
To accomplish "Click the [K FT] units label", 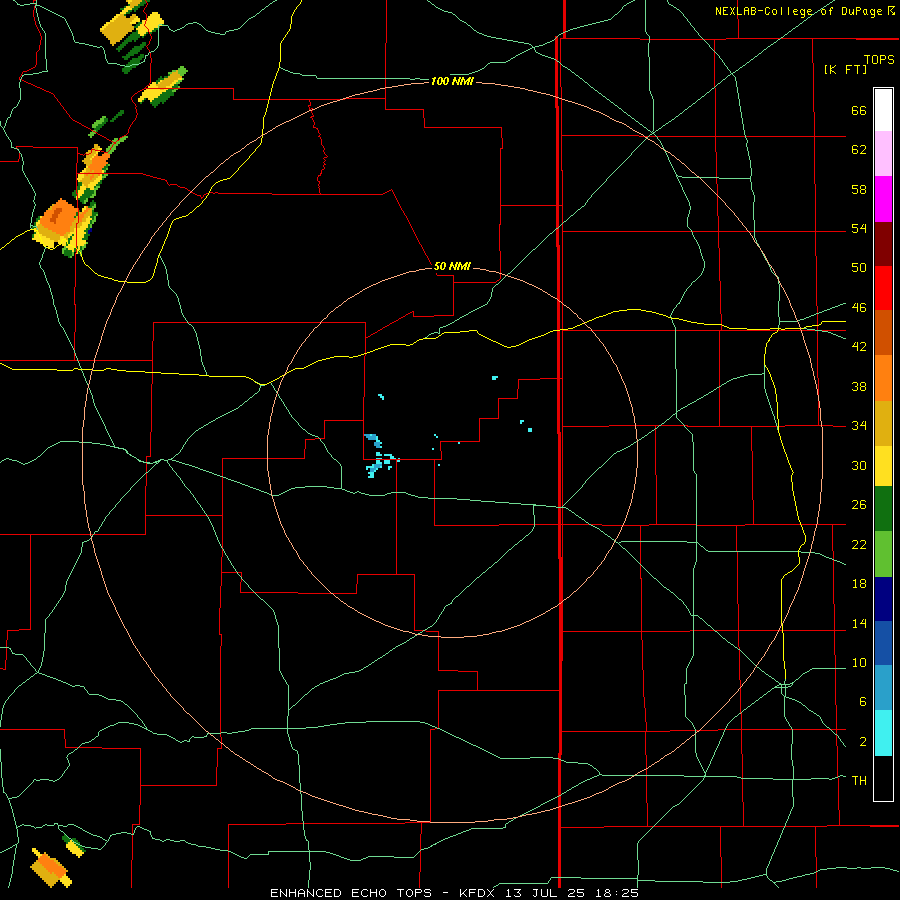I will tap(845, 69).
